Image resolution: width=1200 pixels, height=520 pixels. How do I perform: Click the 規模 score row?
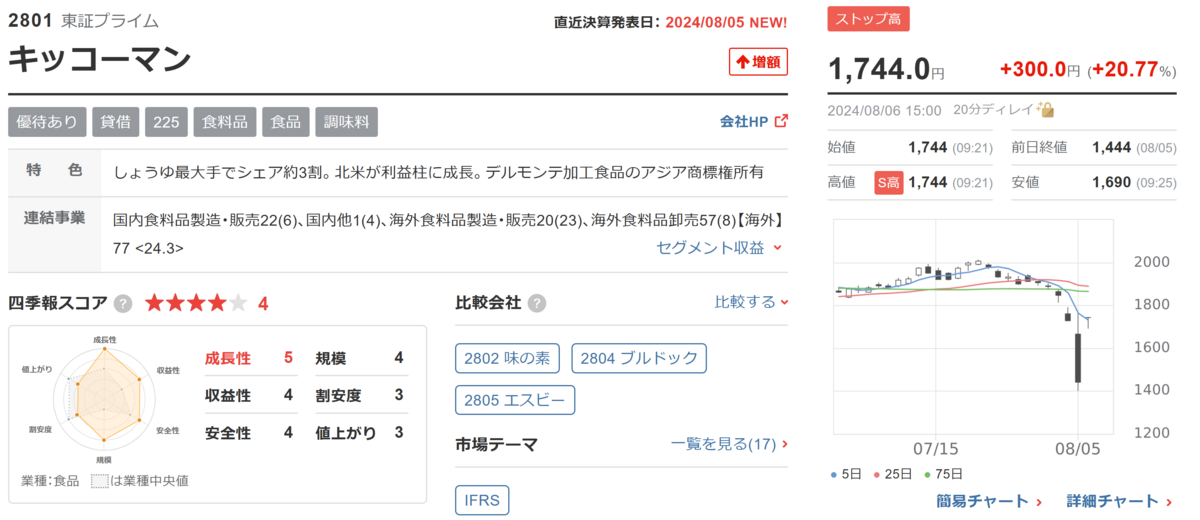tap(360, 357)
